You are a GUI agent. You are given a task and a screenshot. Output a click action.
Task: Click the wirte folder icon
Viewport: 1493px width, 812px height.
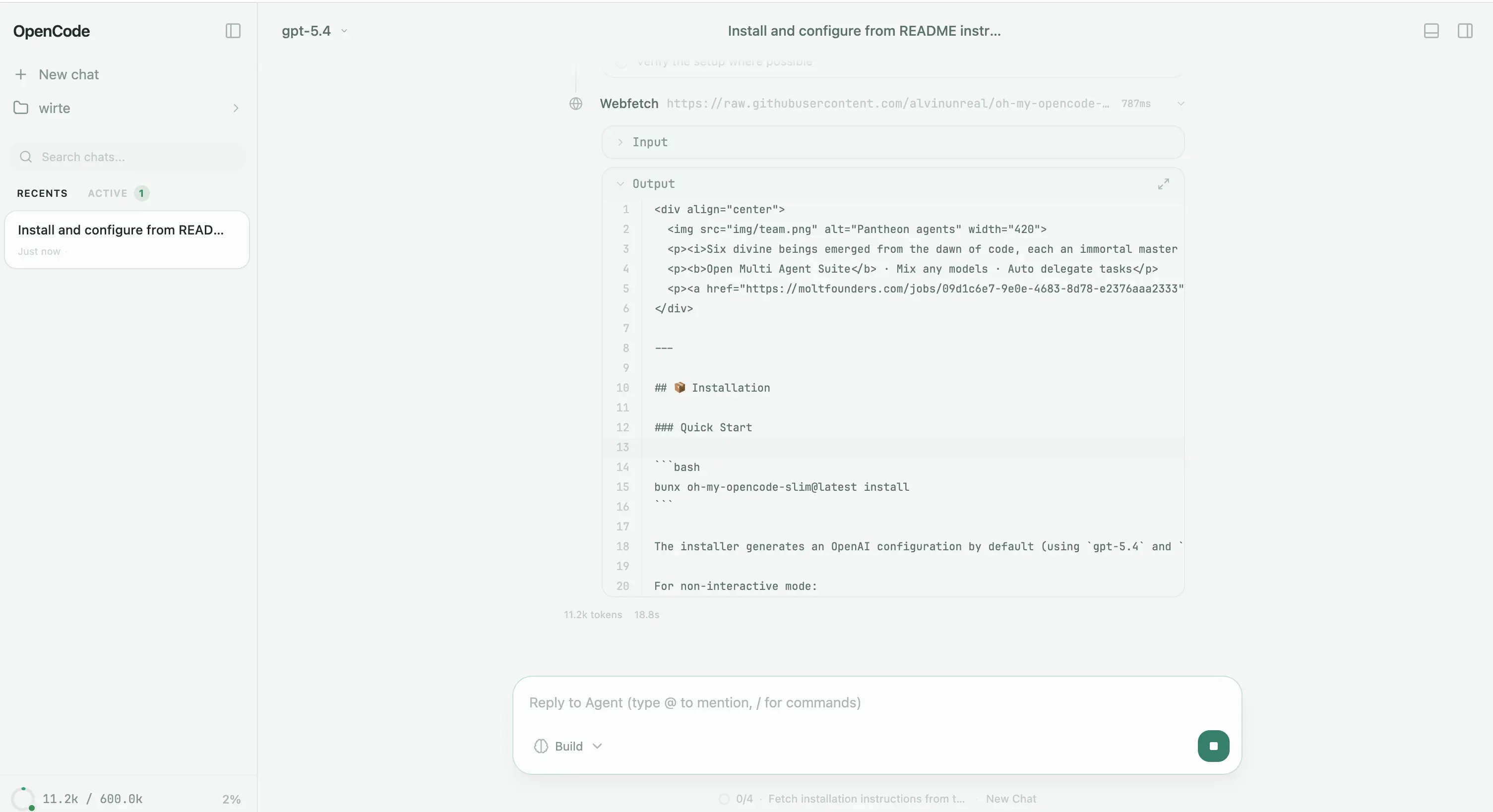tap(21, 108)
